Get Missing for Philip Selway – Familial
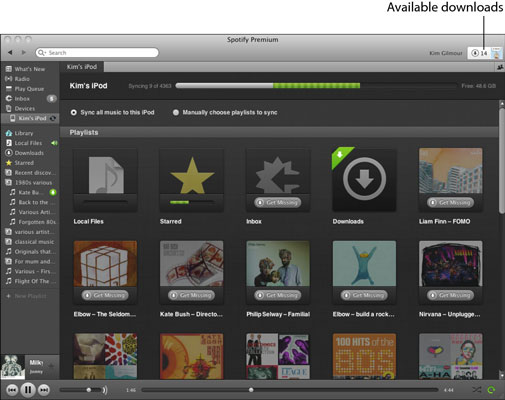Image resolution: width=505 pixels, height=400 pixels. point(278,295)
